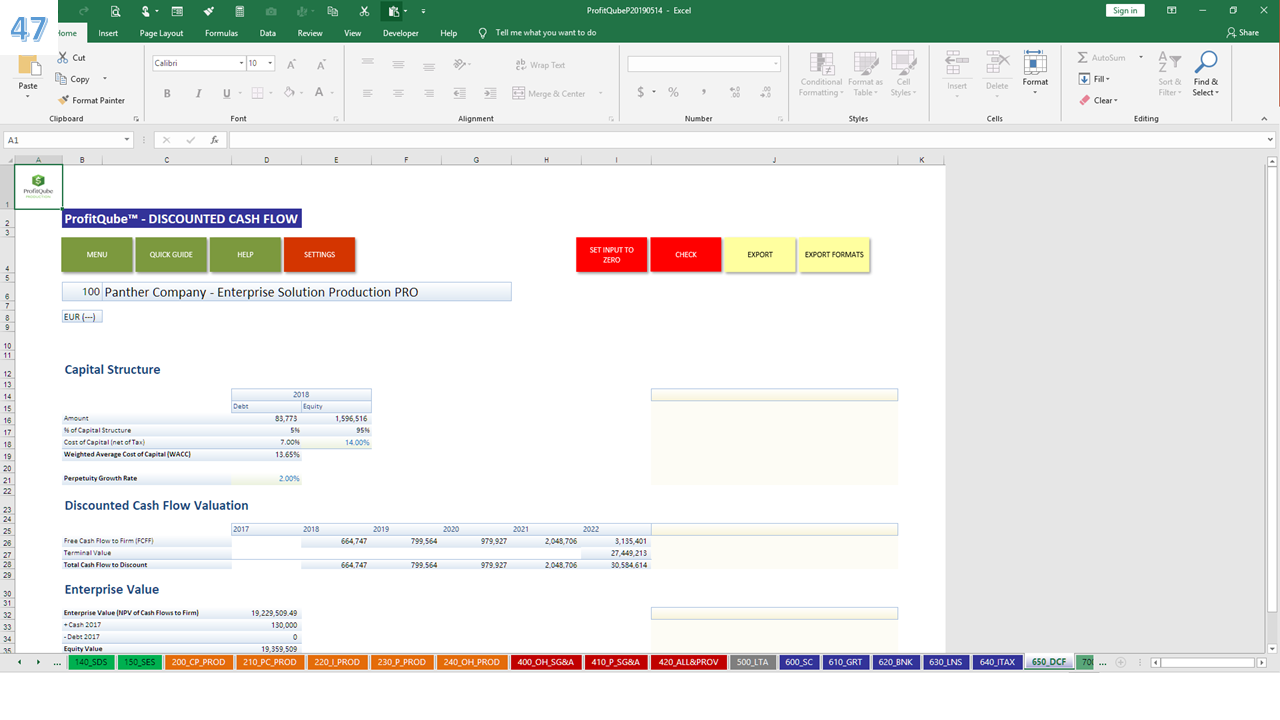Open the font size dropdown showing 10
1280x720 pixels.
[271, 63]
